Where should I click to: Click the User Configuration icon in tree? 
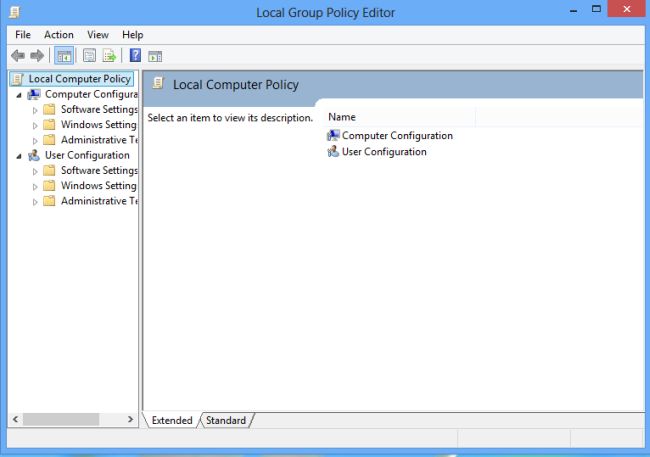pyautogui.click(x=34, y=156)
